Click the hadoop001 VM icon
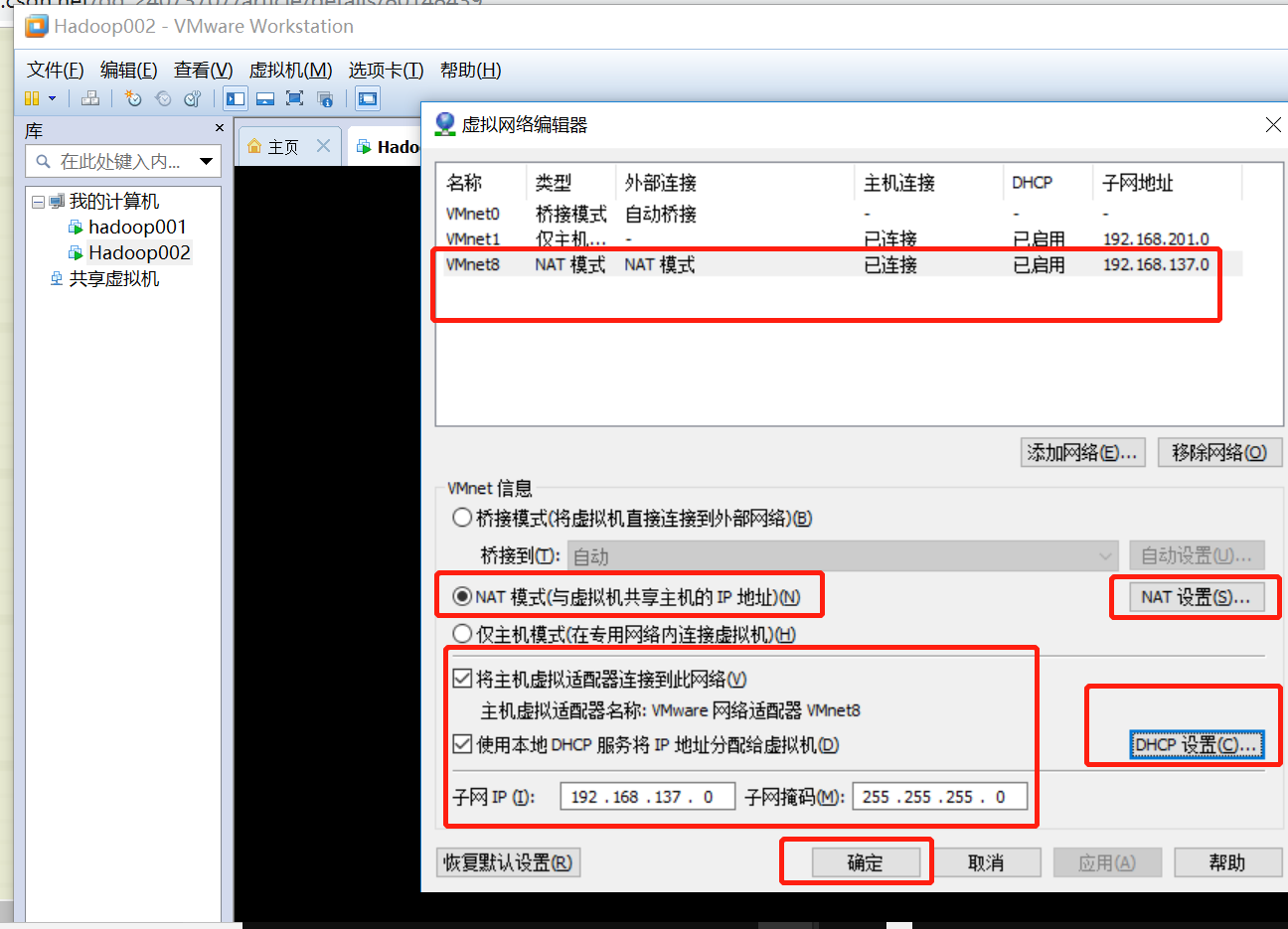1288x929 pixels. (x=75, y=228)
